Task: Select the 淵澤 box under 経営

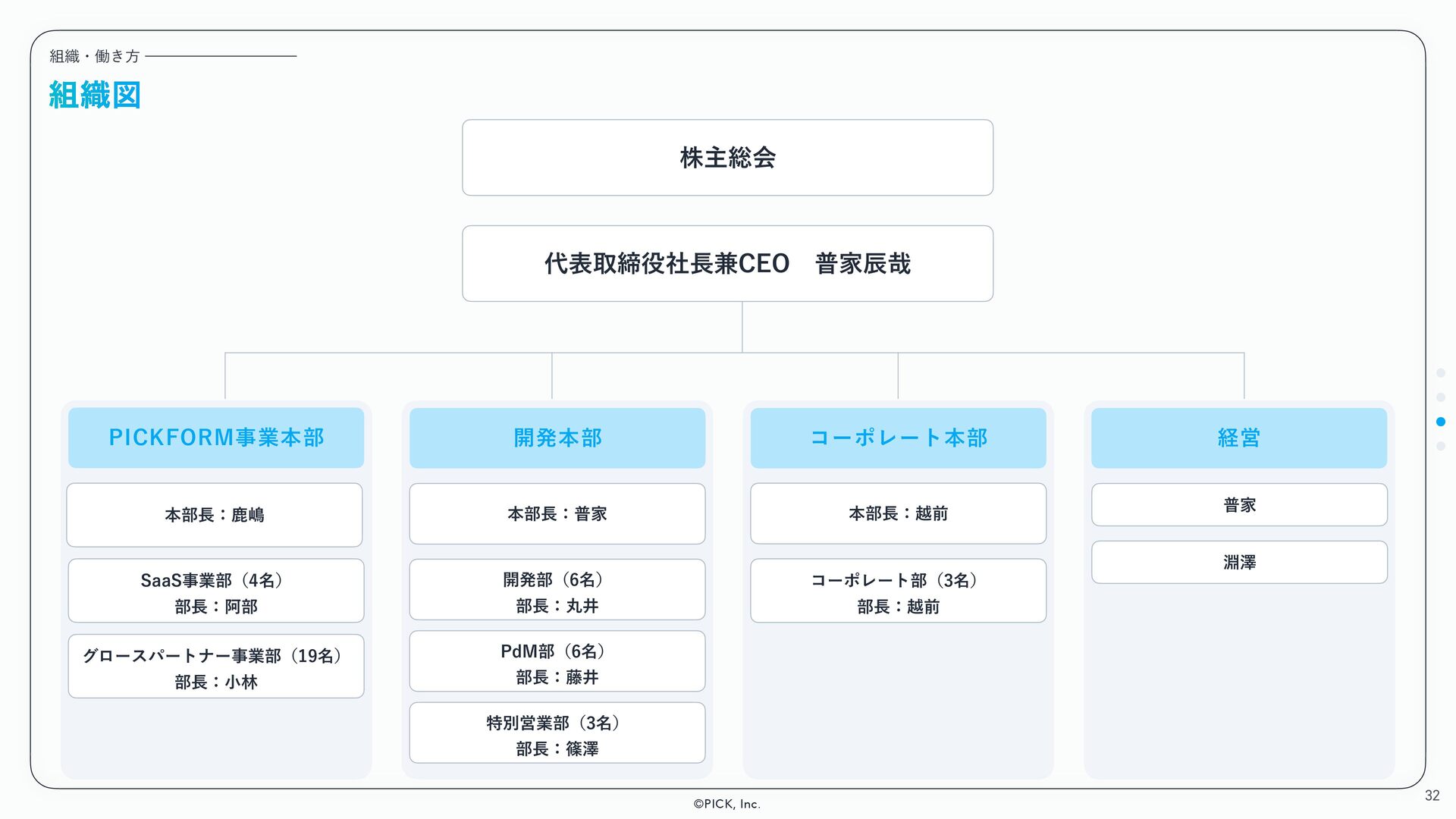Action: pyautogui.click(x=1239, y=563)
